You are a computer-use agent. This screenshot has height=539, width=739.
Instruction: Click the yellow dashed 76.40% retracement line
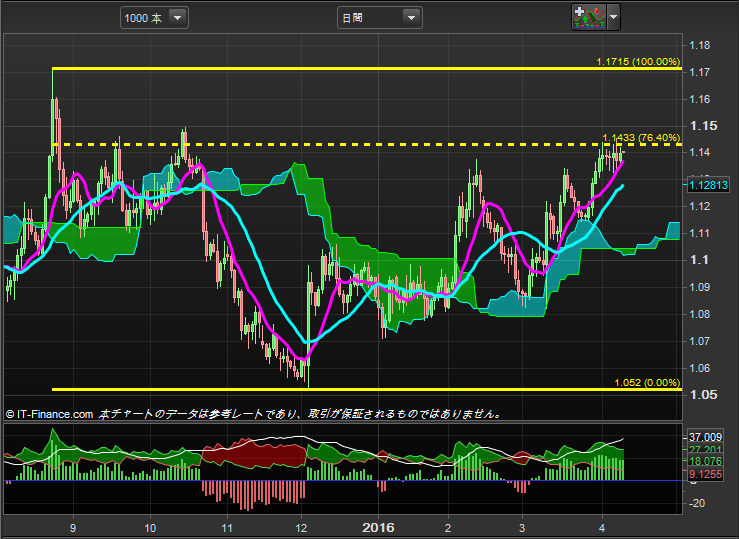point(367,144)
